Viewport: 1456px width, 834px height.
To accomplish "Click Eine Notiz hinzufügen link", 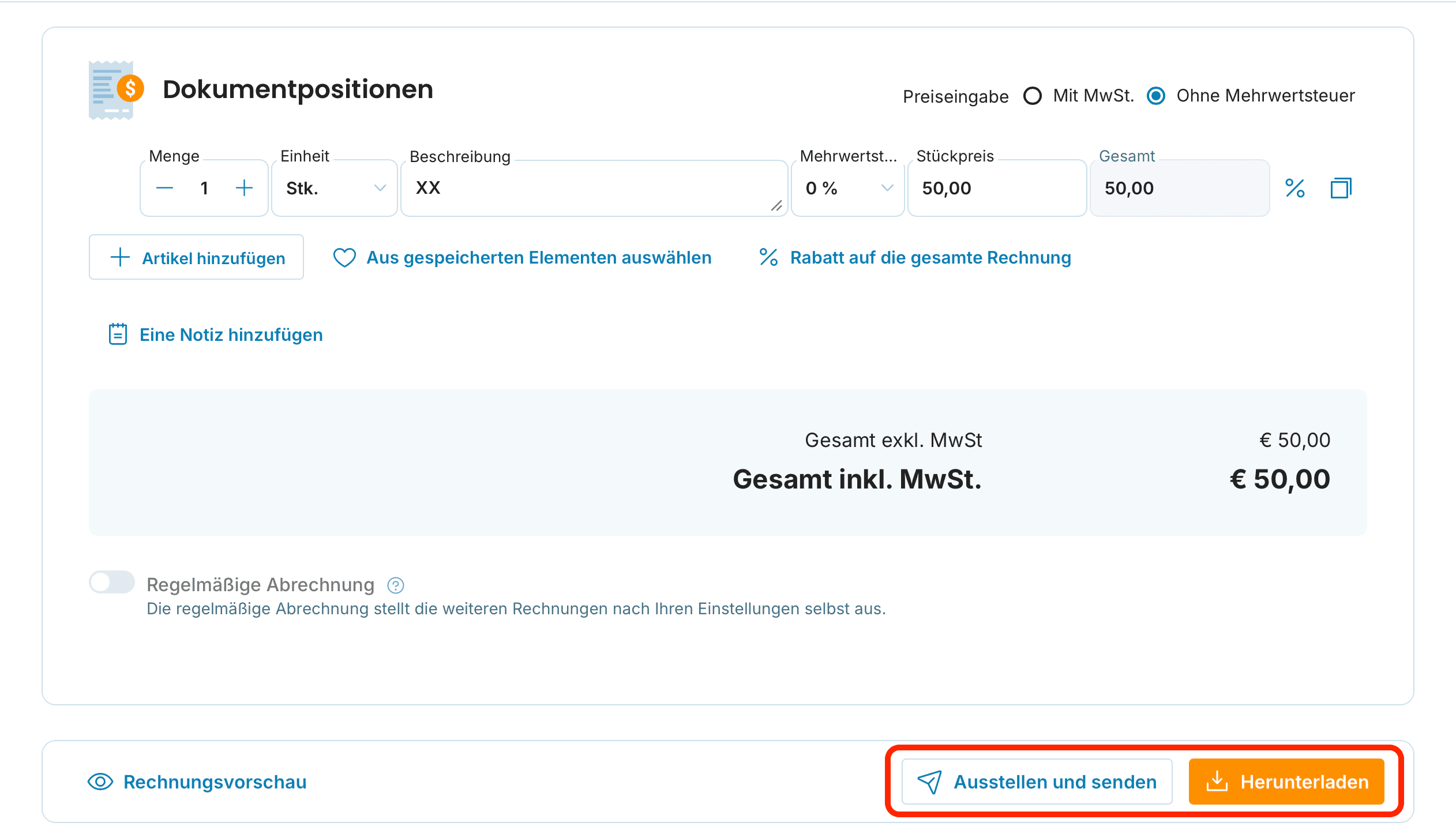I will 216,335.
